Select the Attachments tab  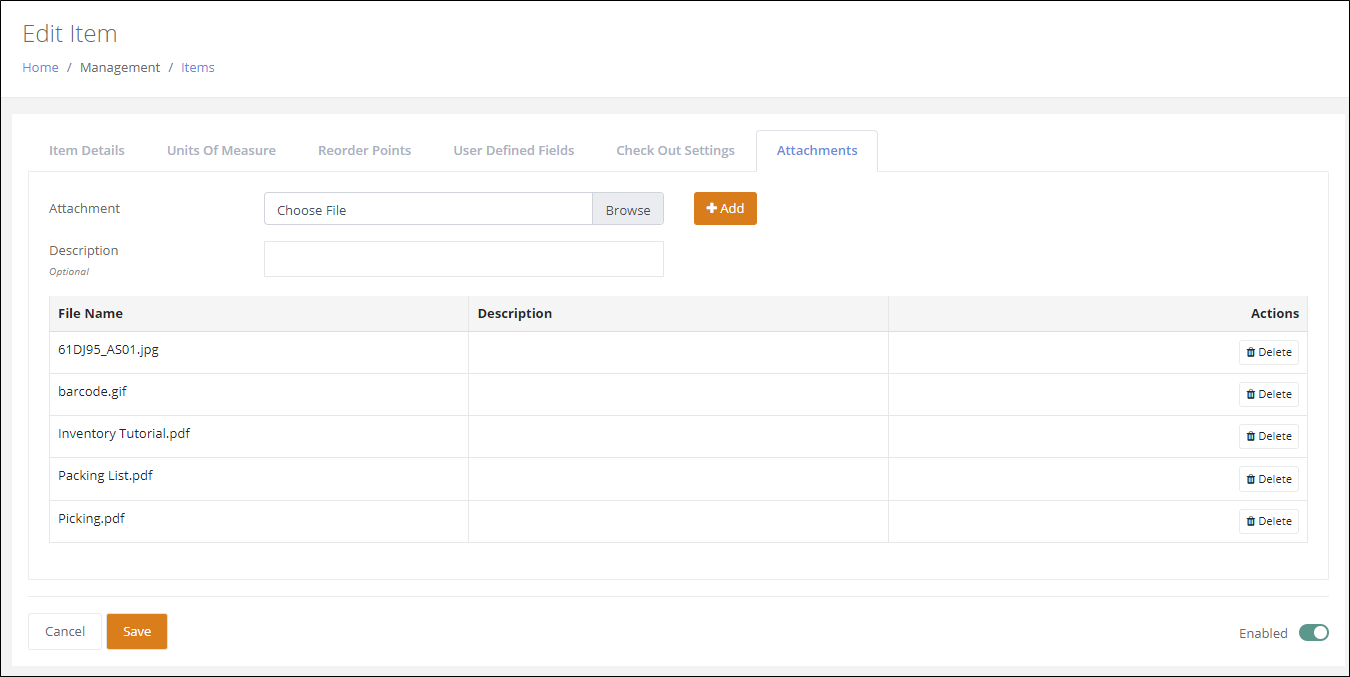(817, 150)
